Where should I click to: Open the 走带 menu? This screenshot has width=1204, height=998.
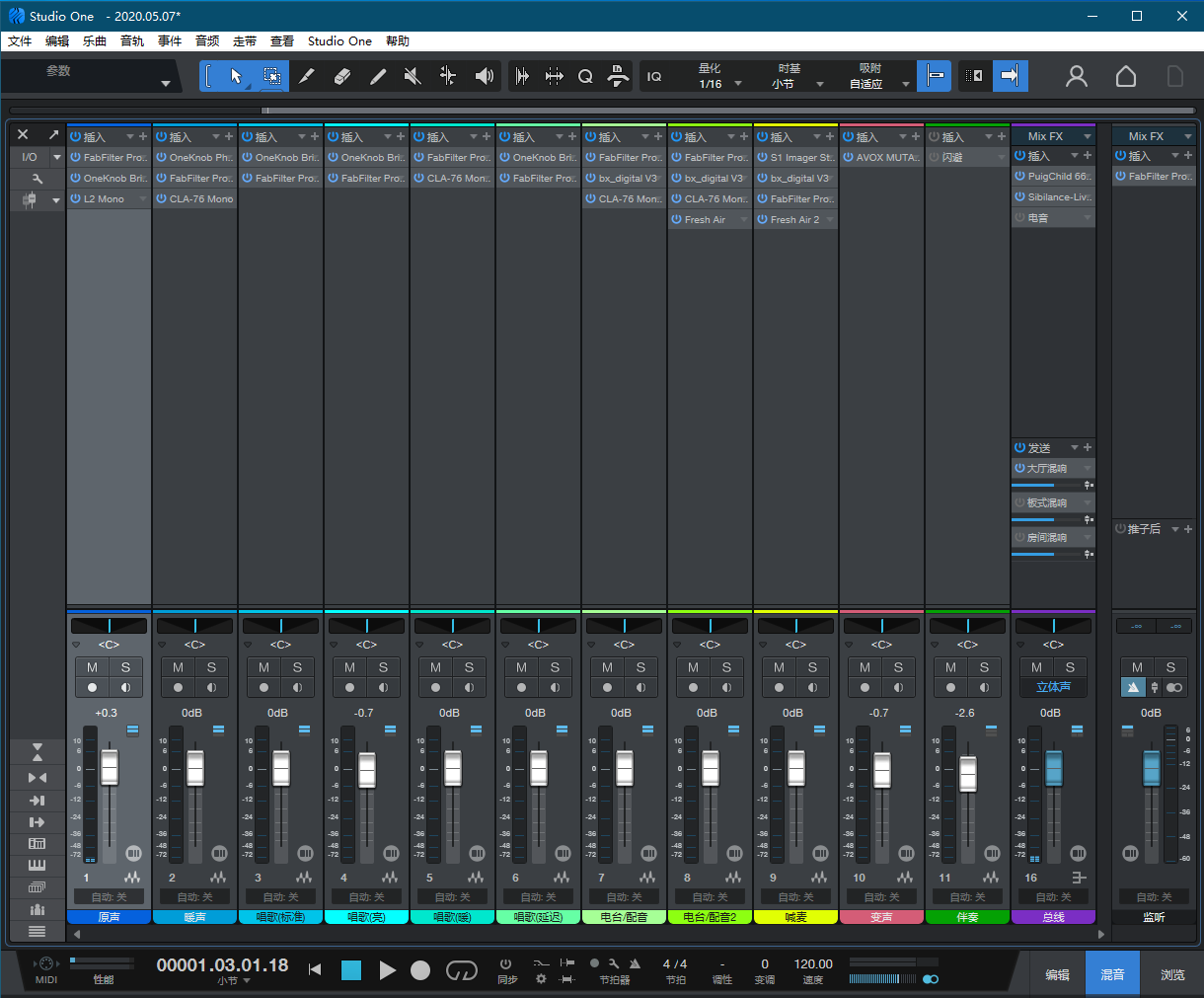coord(245,40)
